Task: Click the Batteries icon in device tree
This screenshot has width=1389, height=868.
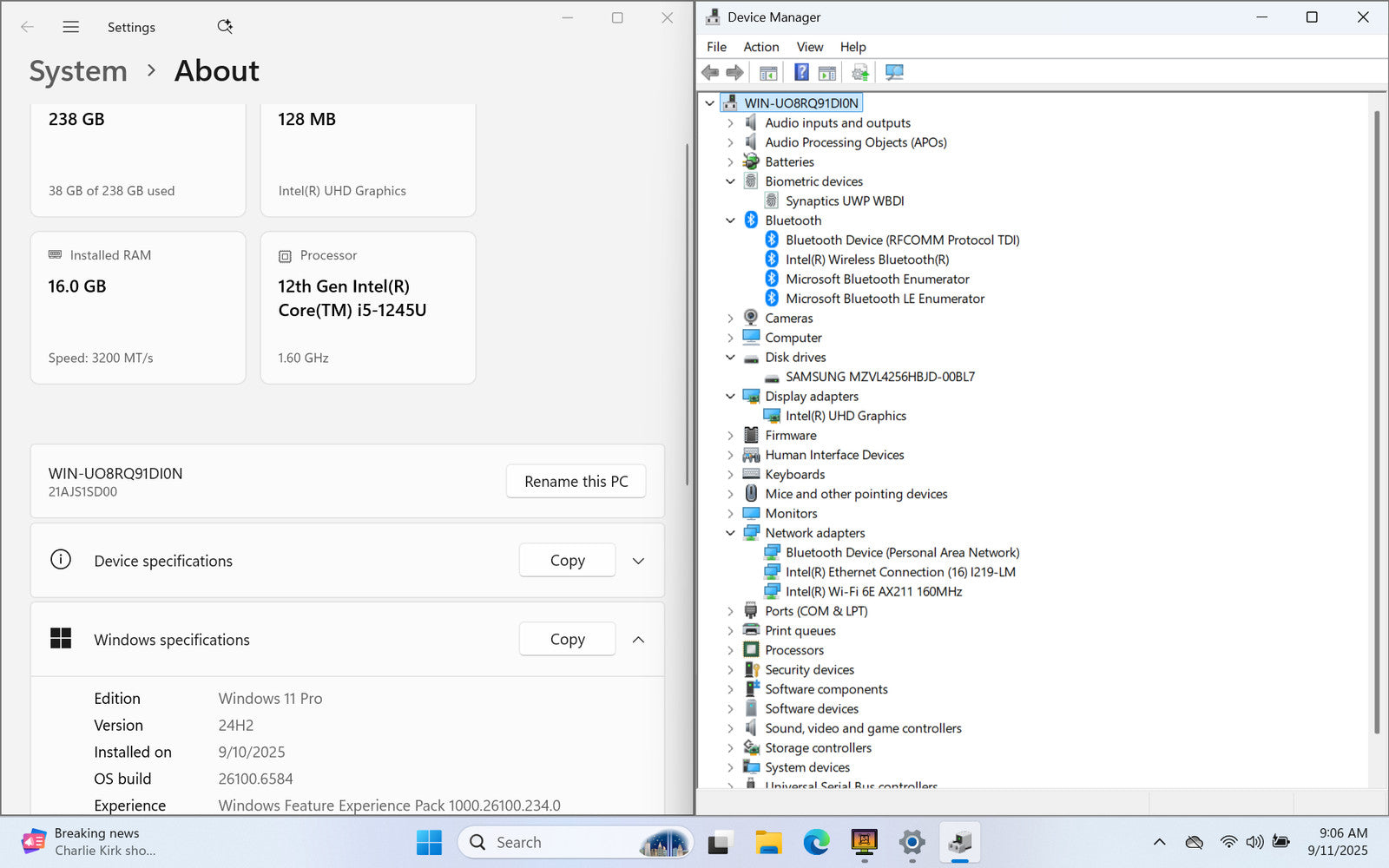Action: [751, 161]
